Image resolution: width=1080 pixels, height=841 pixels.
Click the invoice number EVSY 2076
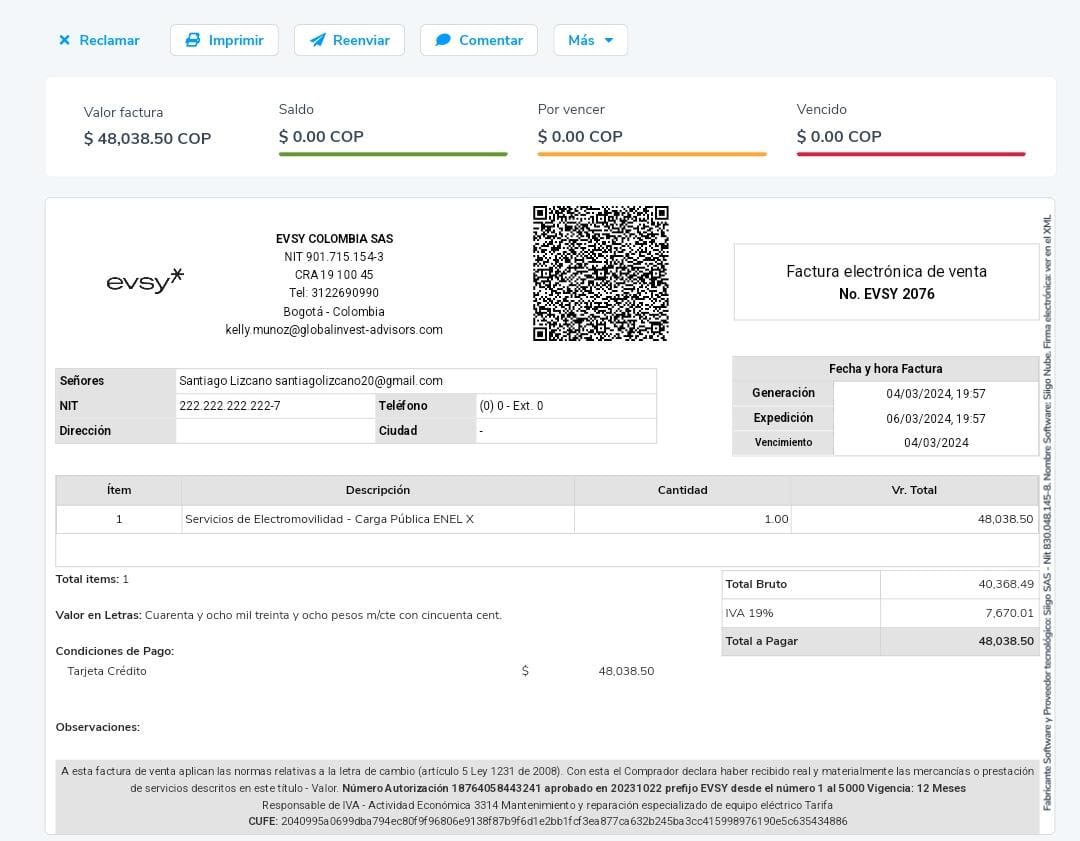pyautogui.click(x=886, y=294)
